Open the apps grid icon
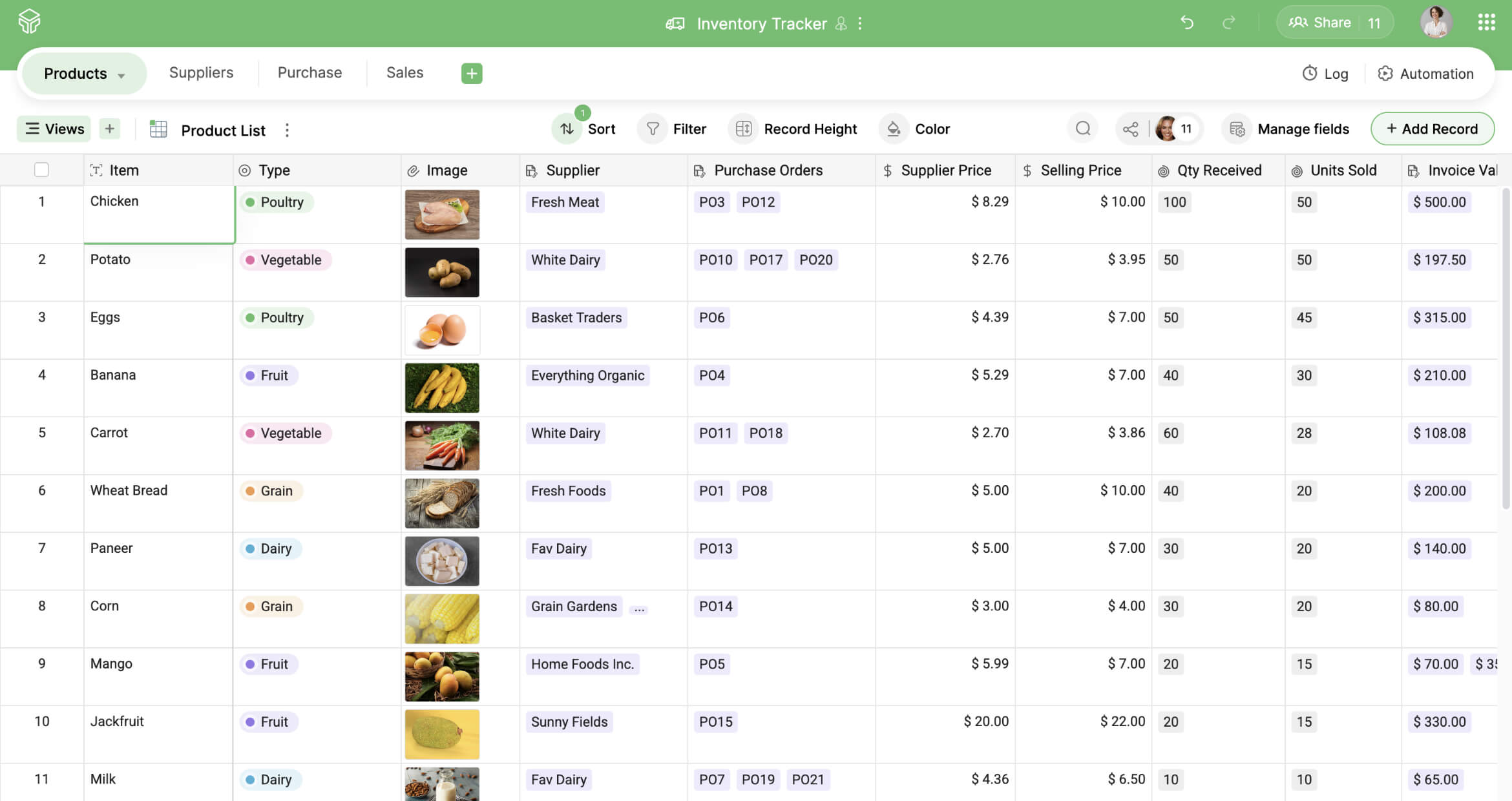This screenshot has height=801, width=1512. (1486, 23)
